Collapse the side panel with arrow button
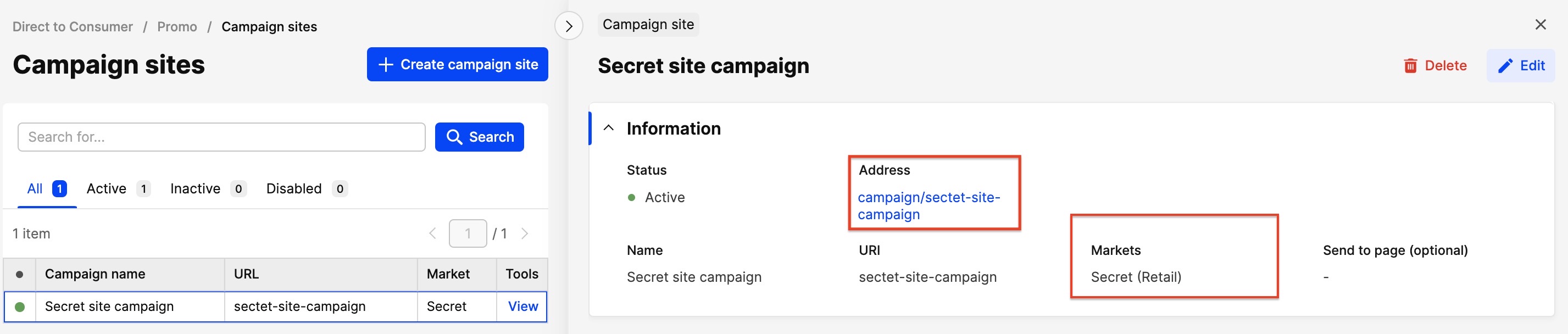This screenshot has height=334, width=1568. pos(569,26)
